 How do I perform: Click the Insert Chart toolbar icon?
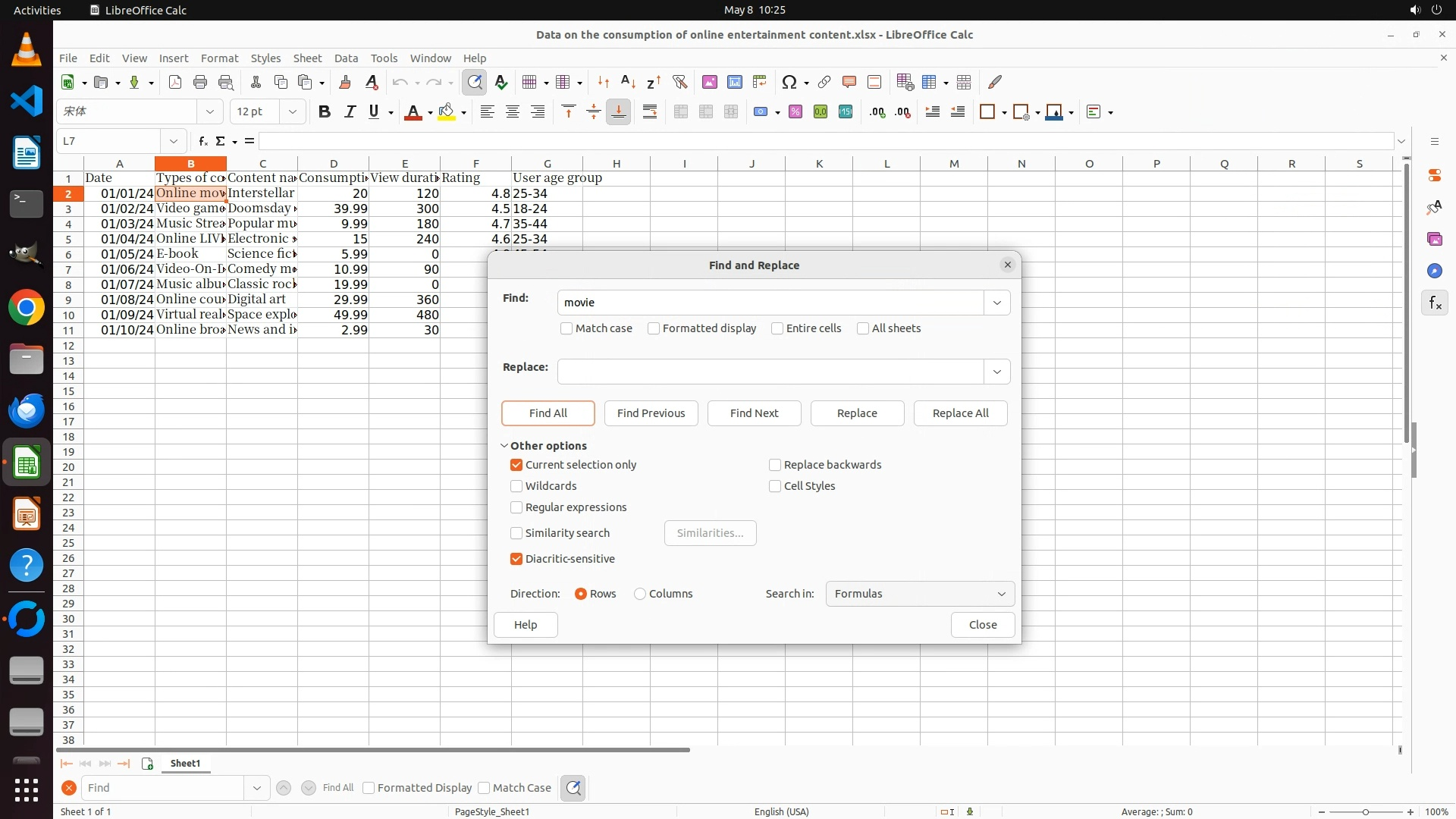coord(734,82)
